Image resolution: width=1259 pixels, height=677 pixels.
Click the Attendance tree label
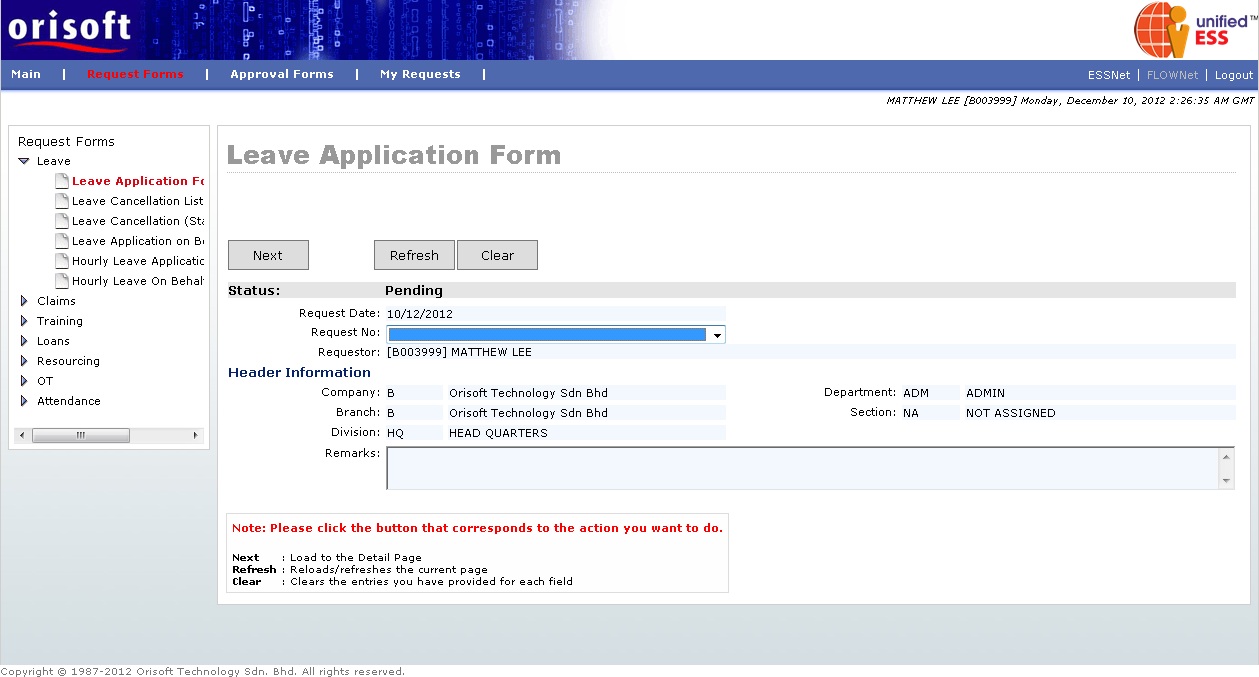click(x=69, y=401)
